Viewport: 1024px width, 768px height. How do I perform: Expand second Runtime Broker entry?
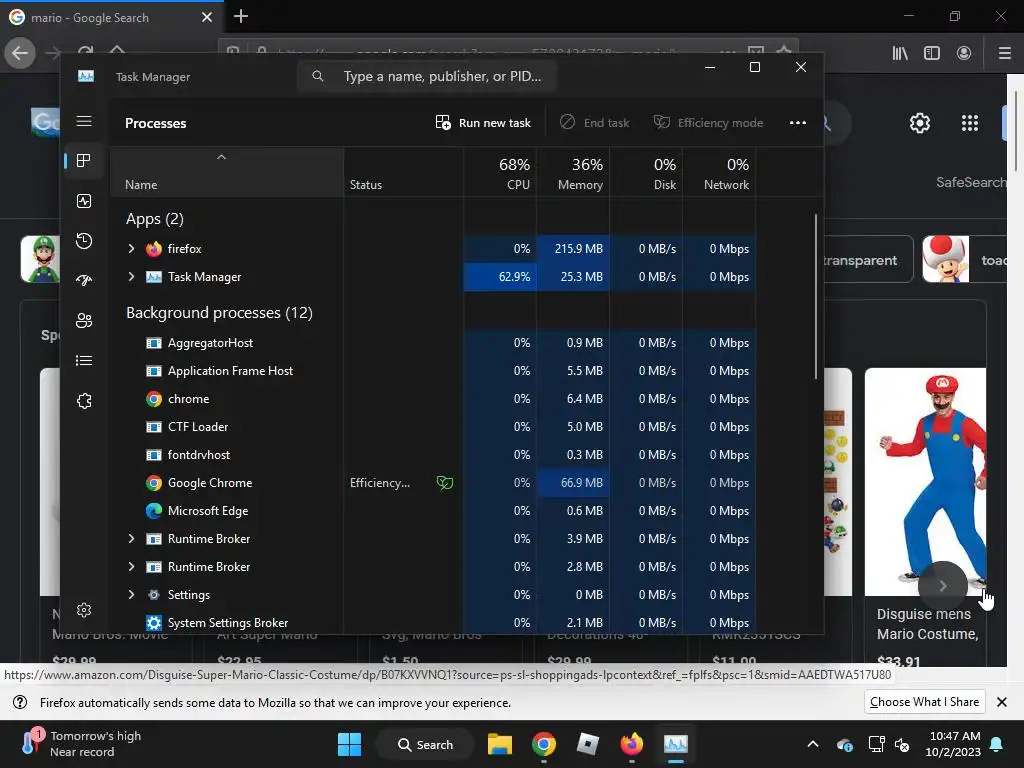tap(131, 567)
